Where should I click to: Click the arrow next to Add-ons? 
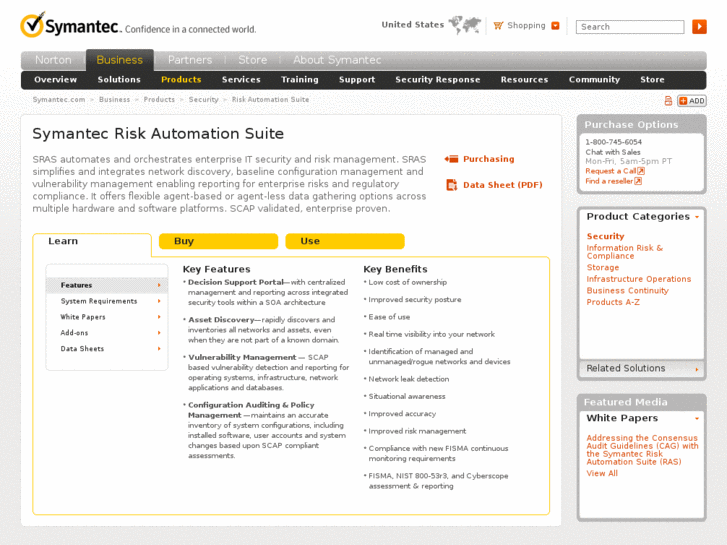[159, 333]
